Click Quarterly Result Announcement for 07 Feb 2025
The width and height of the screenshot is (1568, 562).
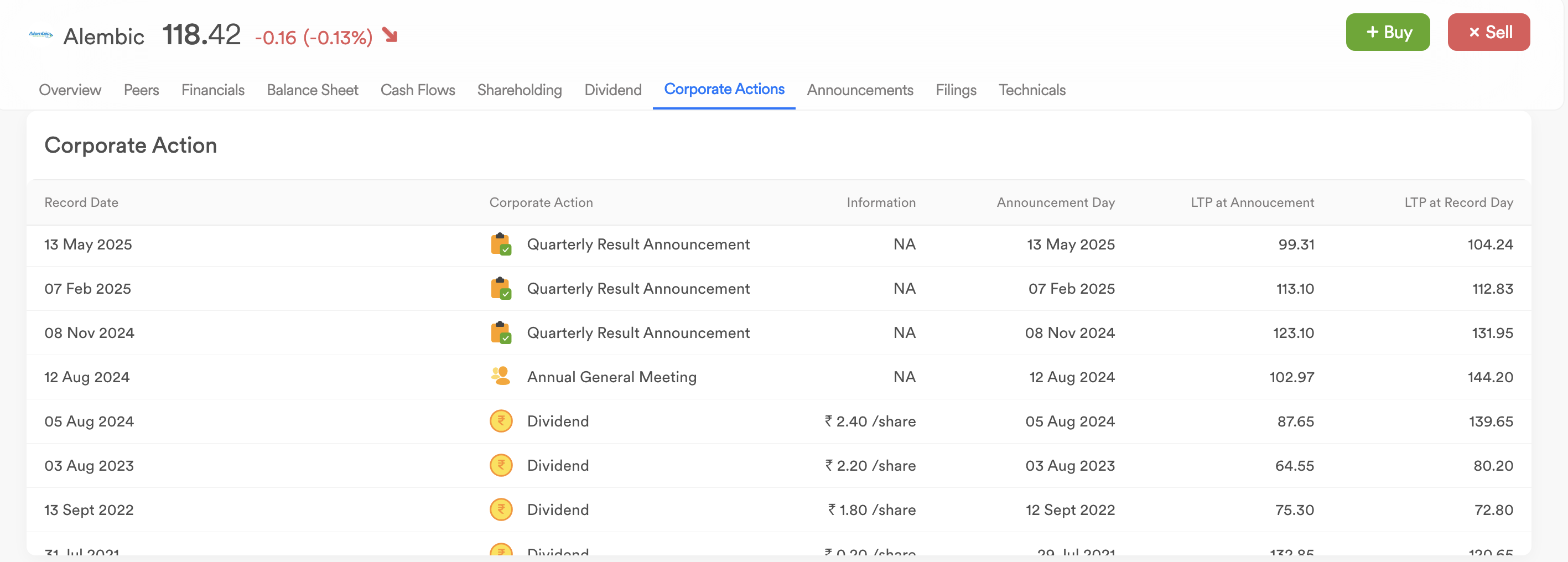pos(638,289)
